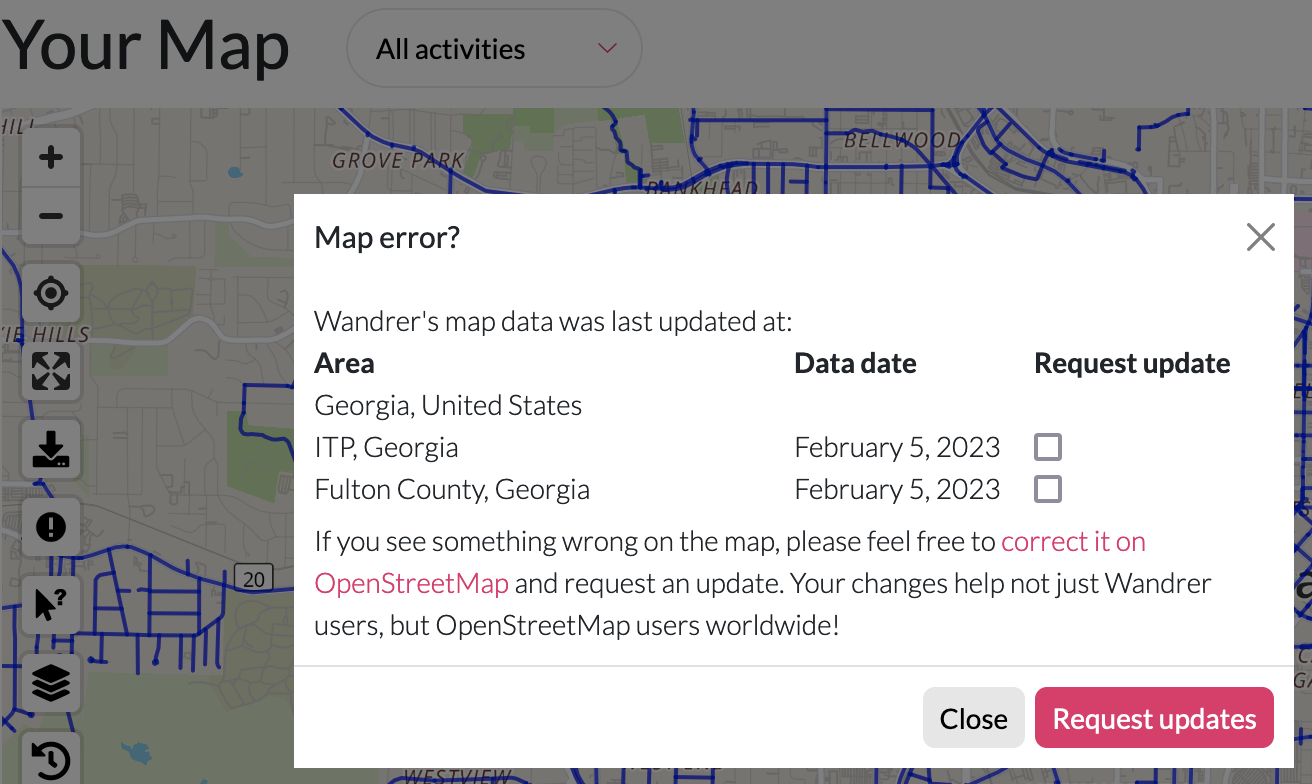
Task: Close the Map error dialog with X
Action: [x=1261, y=237]
